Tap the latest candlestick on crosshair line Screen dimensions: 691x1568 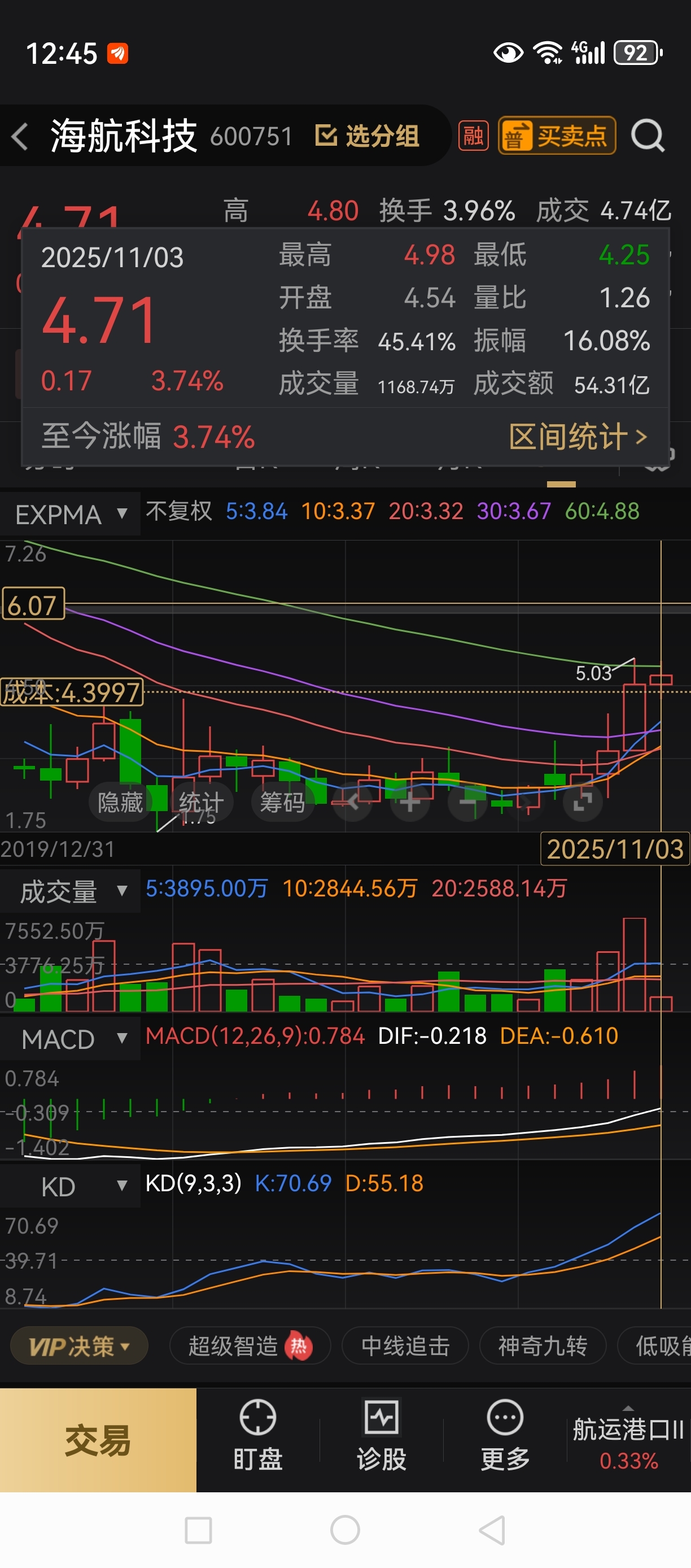tap(661, 680)
